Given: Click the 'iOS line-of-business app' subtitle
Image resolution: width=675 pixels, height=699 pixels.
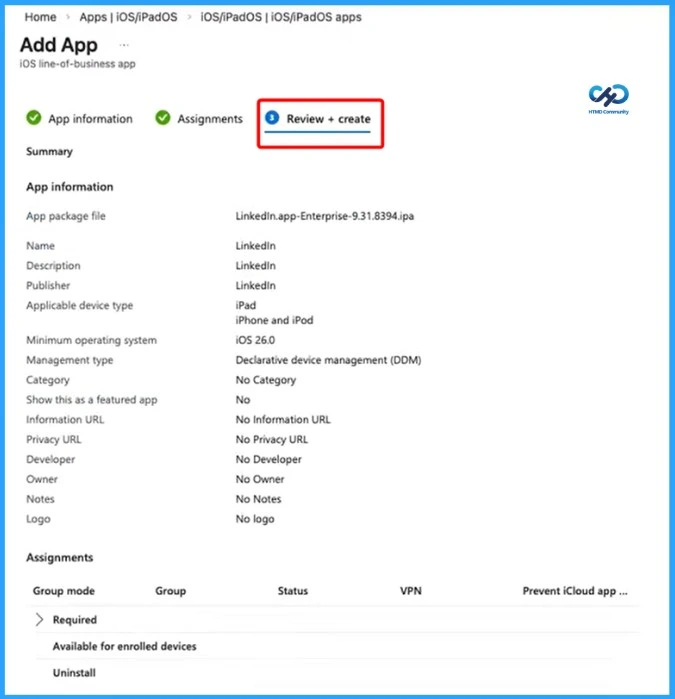Looking at the screenshot, I should pyautogui.click(x=78, y=64).
